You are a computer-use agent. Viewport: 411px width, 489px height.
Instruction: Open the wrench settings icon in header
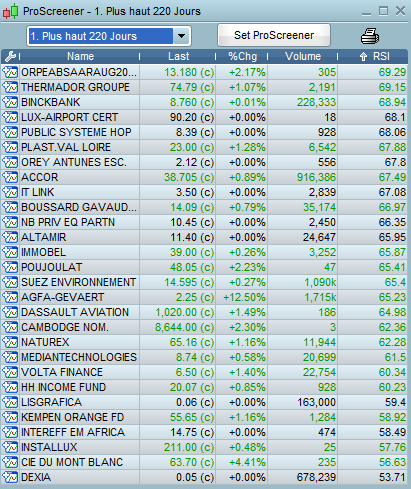pos(10,57)
